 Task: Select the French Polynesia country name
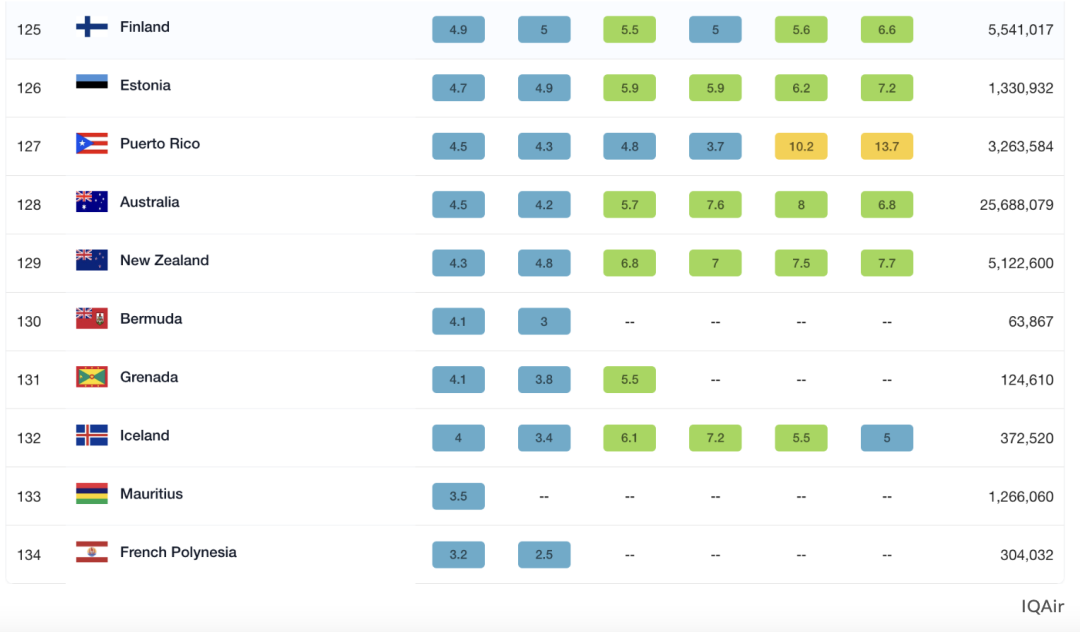[x=178, y=552]
